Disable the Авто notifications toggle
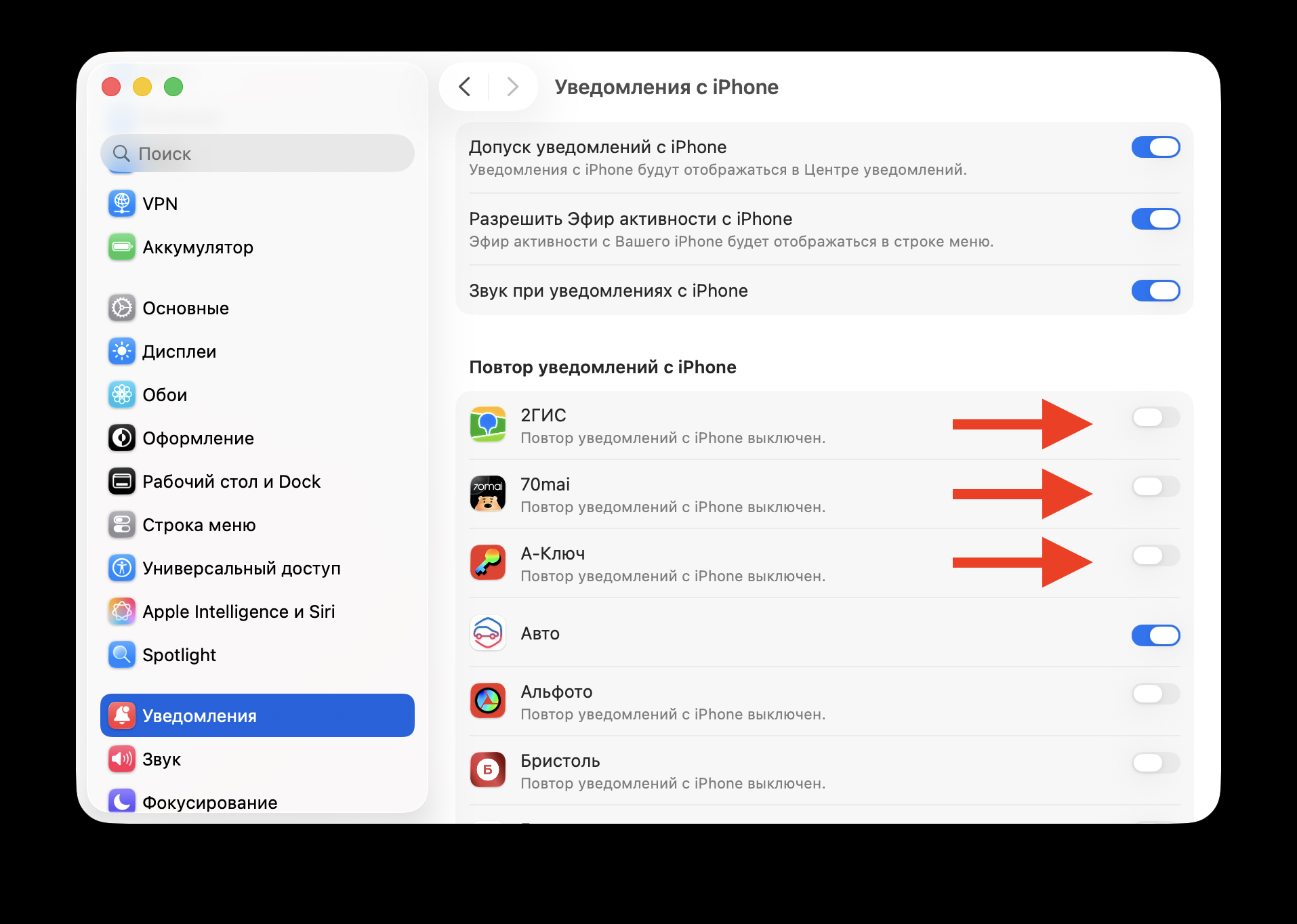Viewport: 1297px width, 924px height. [1155, 635]
